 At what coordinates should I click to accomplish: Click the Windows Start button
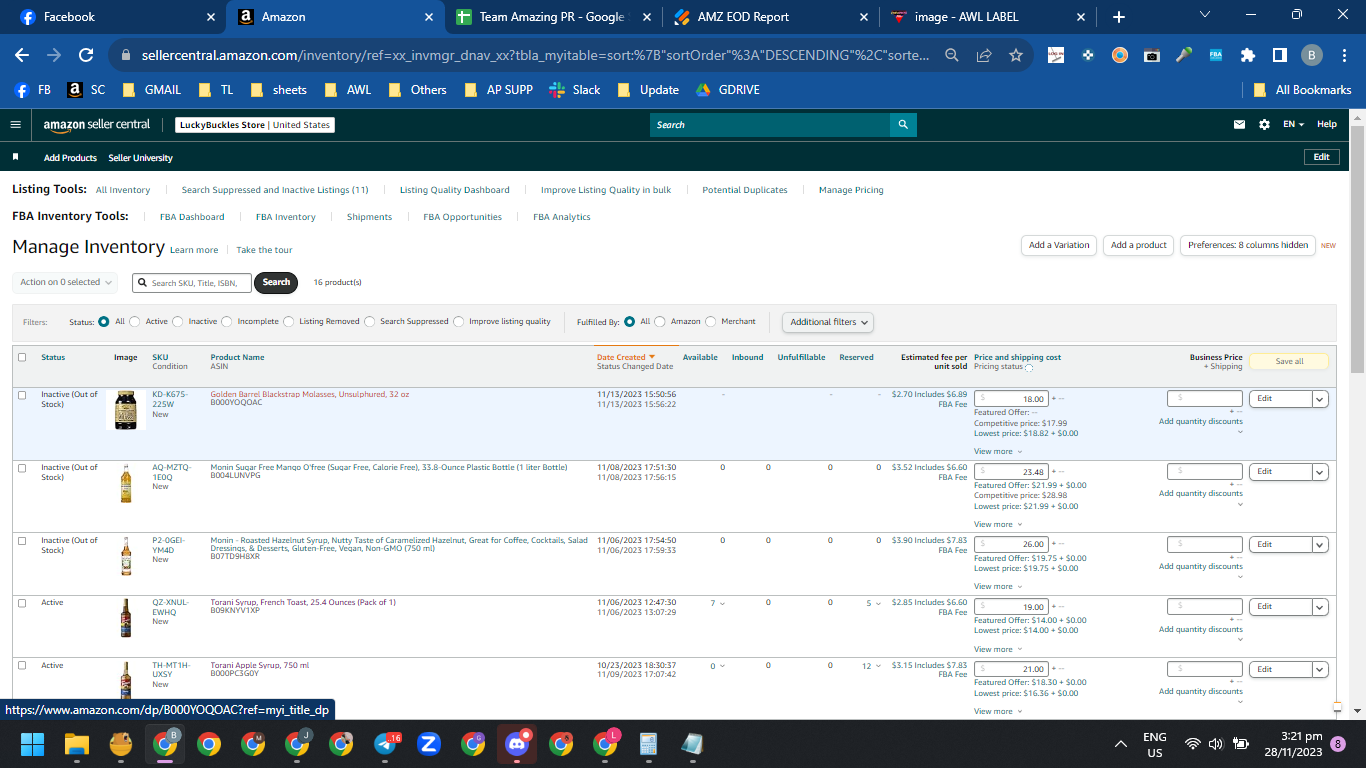33,744
